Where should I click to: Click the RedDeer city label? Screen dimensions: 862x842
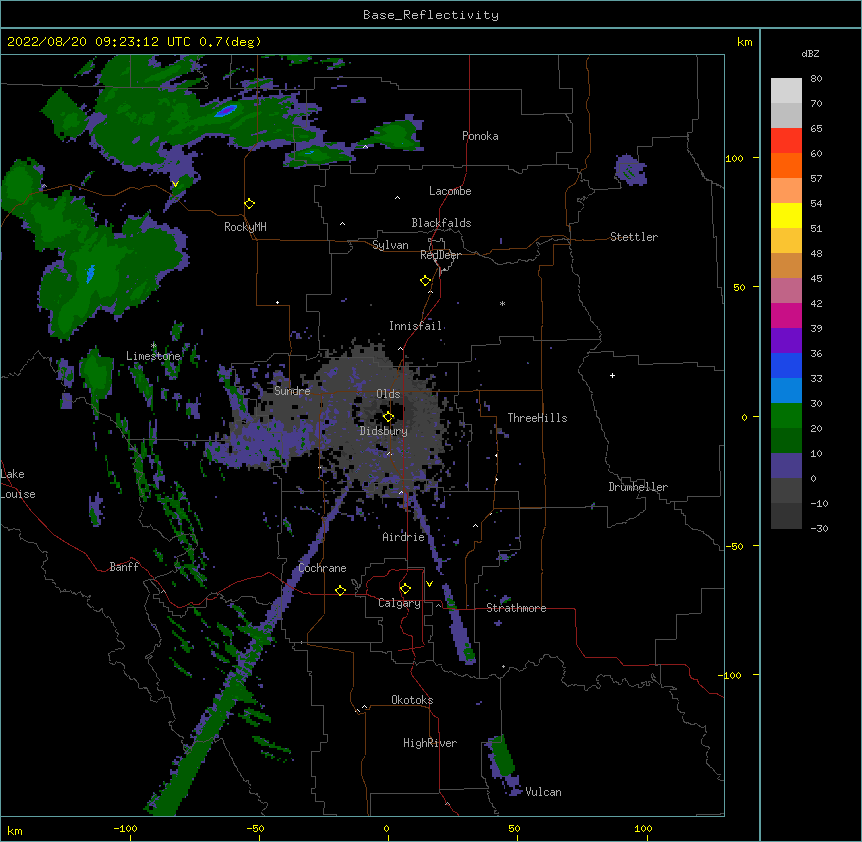[440, 255]
